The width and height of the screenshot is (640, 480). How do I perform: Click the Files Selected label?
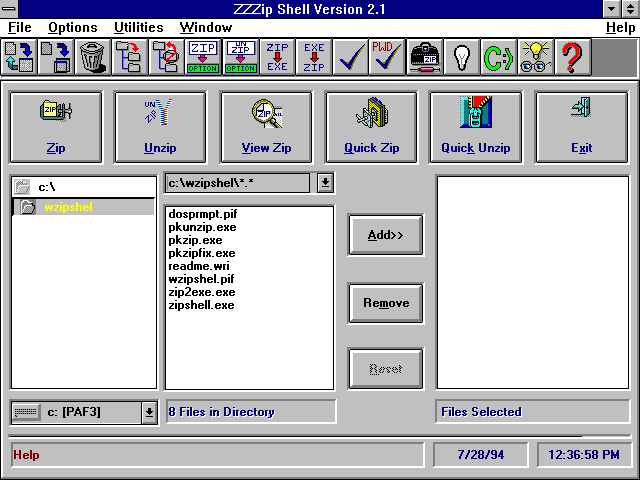pyautogui.click(x=533, y=412)
